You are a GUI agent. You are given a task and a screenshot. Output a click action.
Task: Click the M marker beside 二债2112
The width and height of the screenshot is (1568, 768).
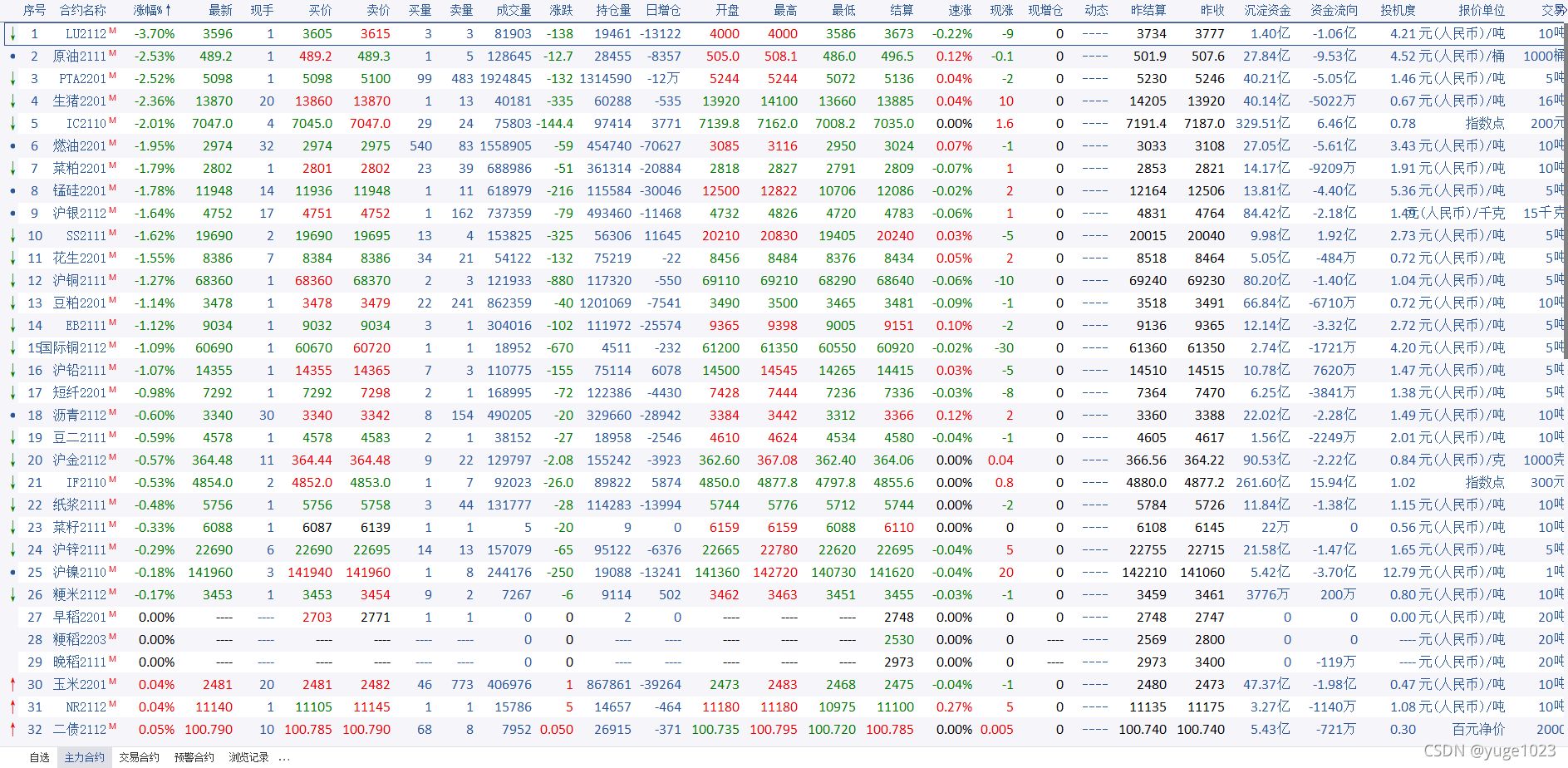pyautogui.click(x=112, y=726)
